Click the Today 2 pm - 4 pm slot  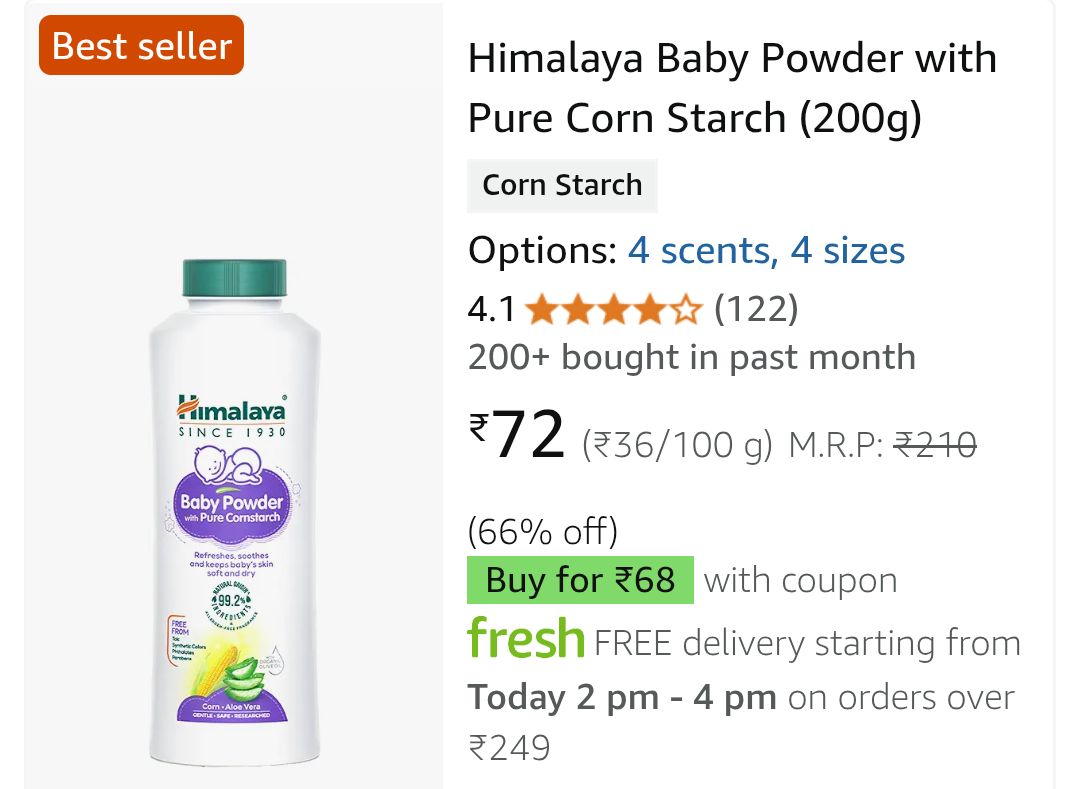click(622, 697)
